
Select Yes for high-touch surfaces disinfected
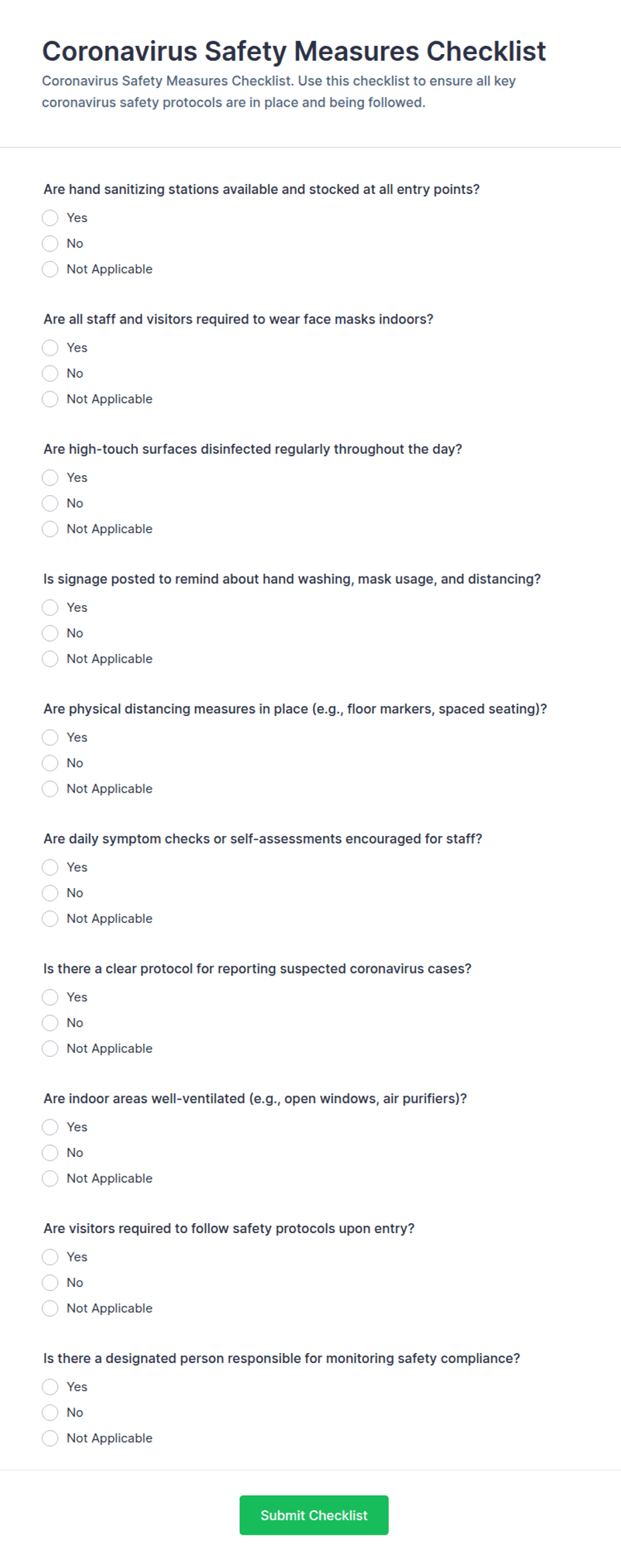50,478
